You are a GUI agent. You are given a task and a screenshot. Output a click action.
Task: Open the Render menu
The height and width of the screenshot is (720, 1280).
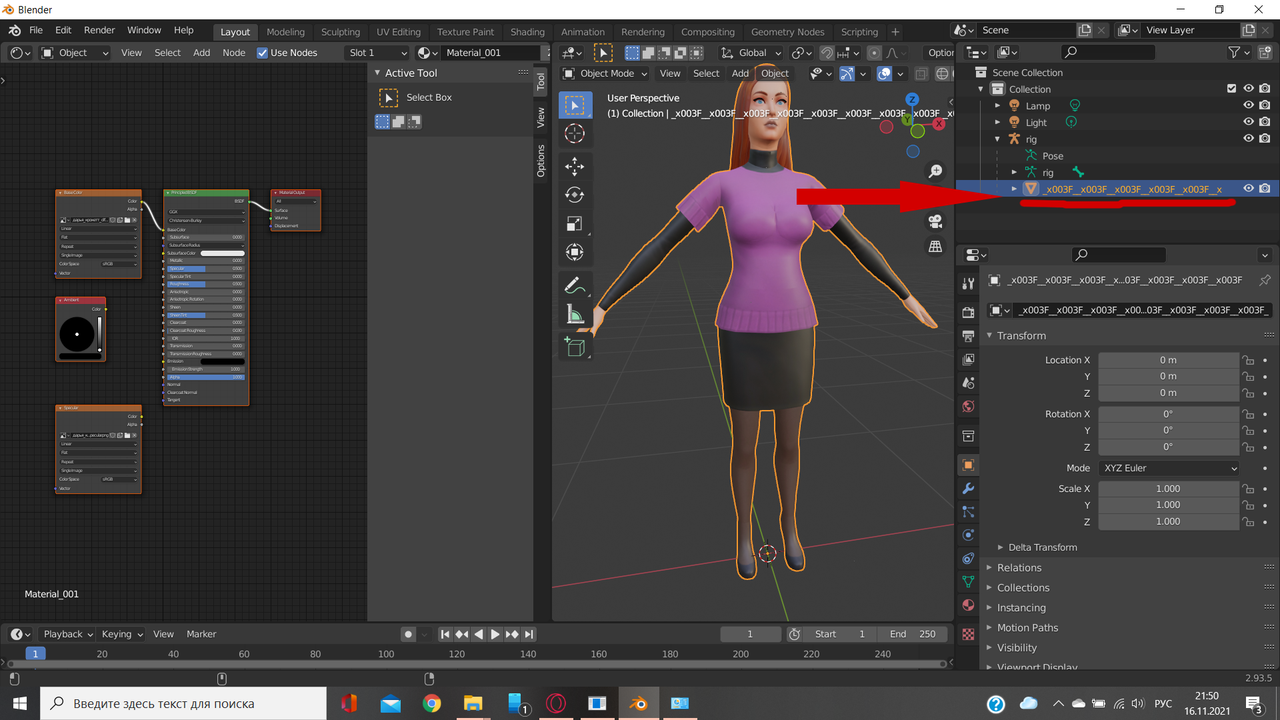[99, 30]
